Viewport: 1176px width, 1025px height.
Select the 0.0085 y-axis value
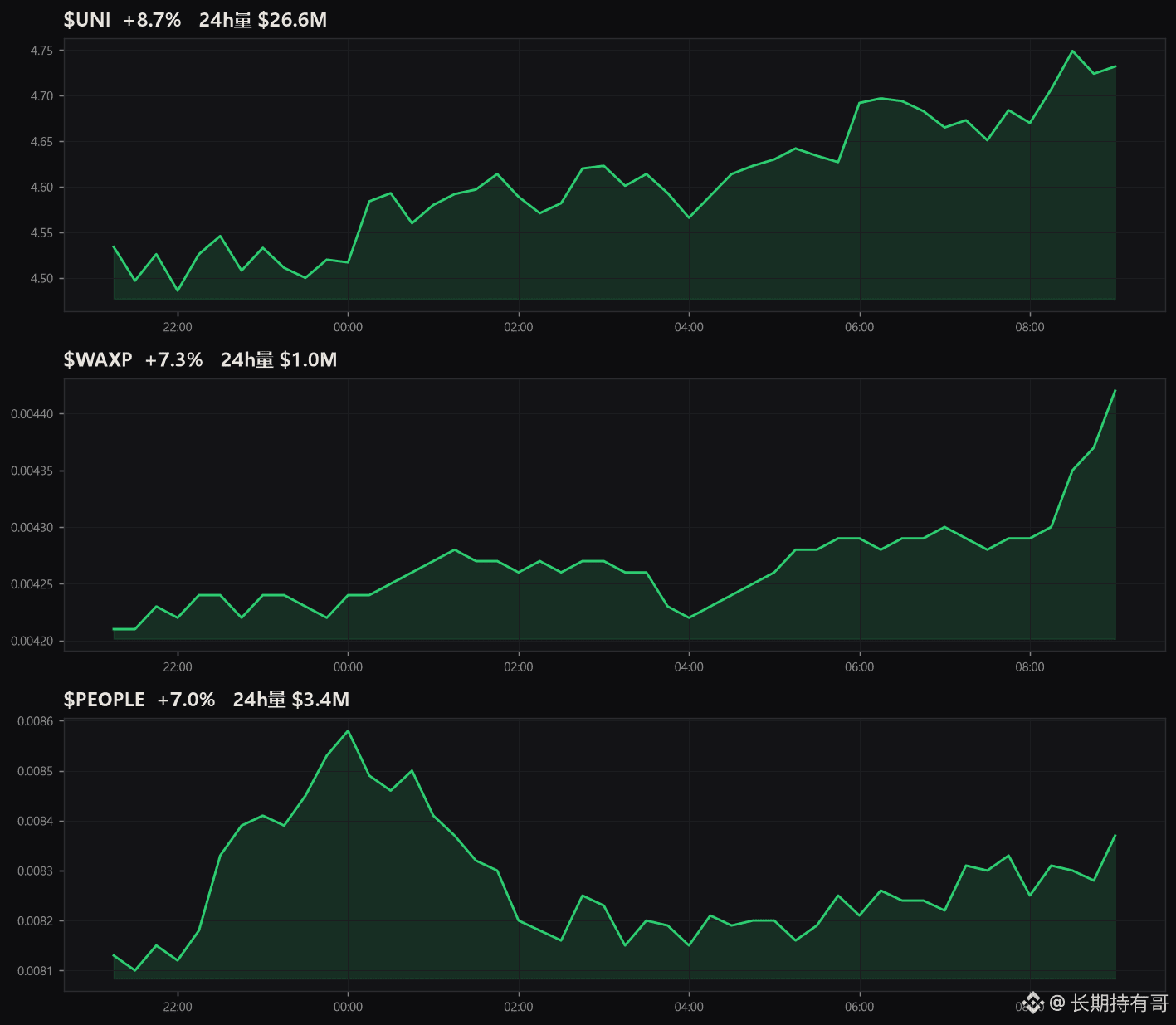pos(36,771)
